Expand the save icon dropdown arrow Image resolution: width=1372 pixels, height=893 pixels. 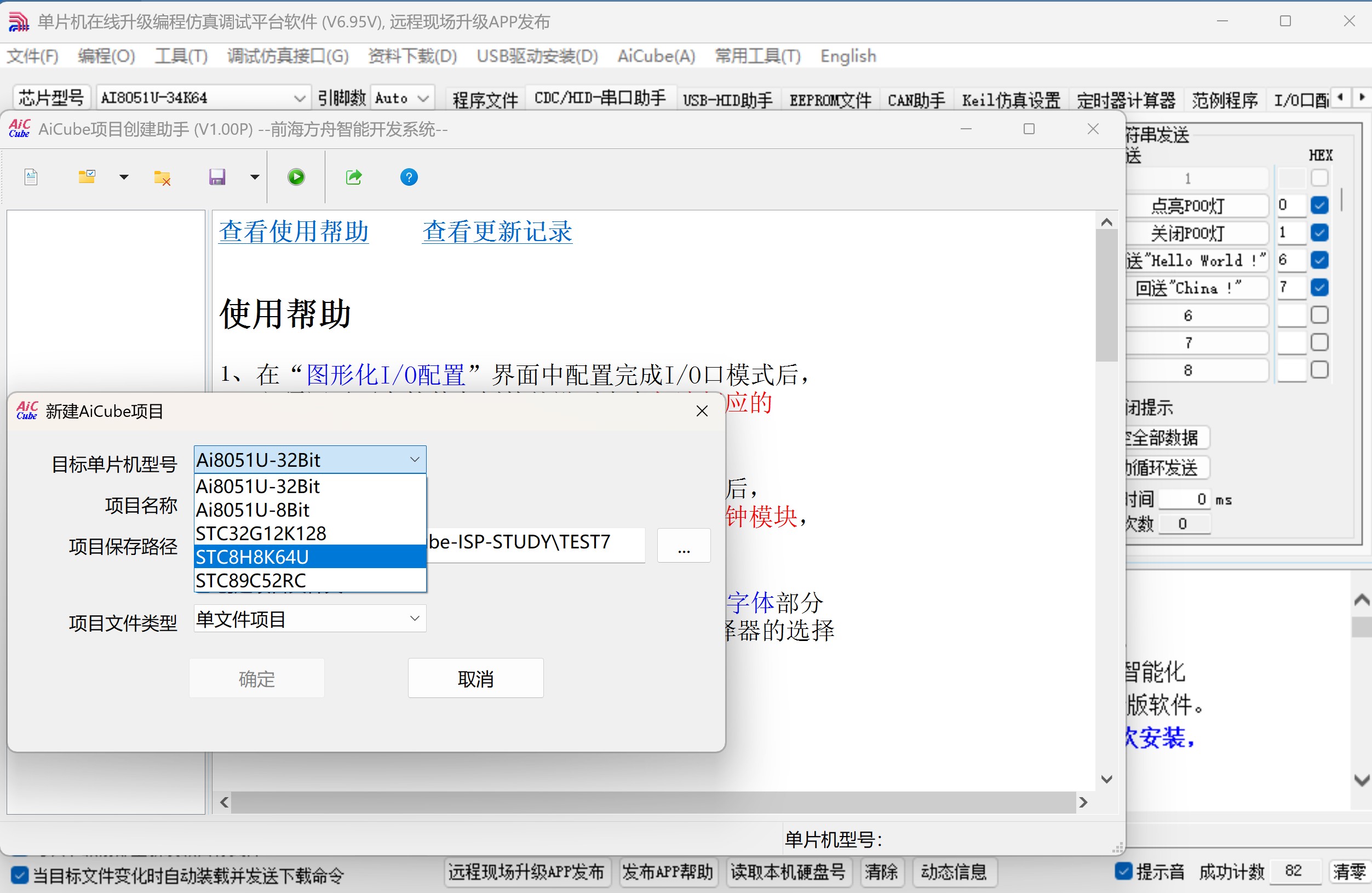[x=254, y=177]
